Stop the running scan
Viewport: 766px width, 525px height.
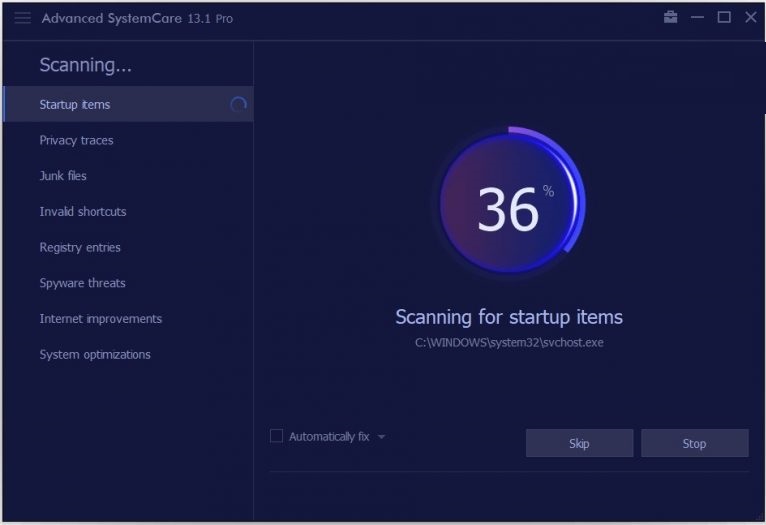694,443
